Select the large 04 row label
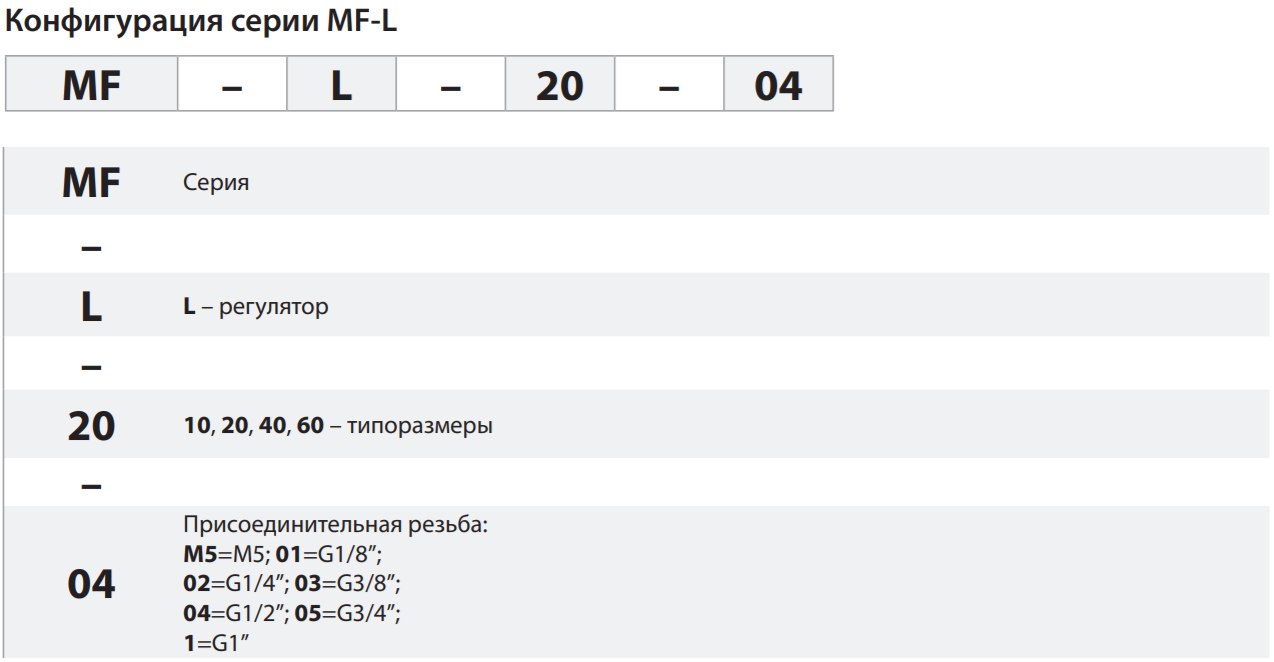1274x662 pixels. [x=91, y=583]
